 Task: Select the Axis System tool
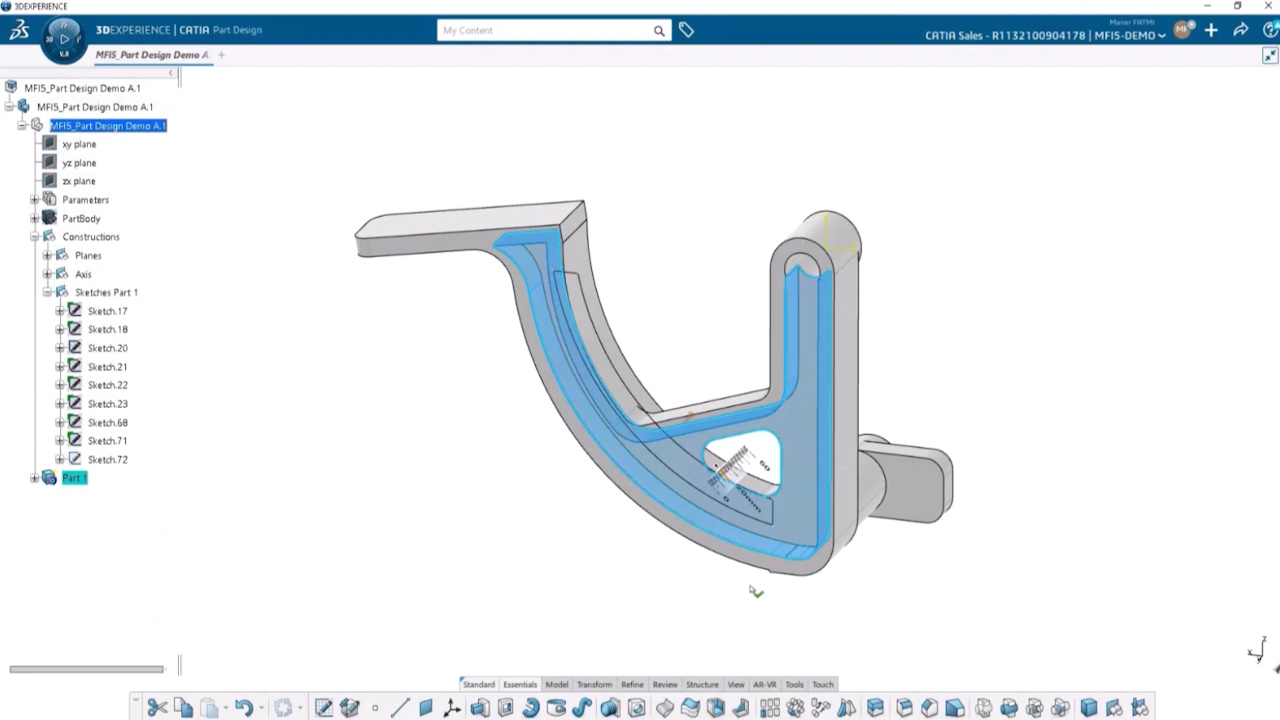(x=451, y=707)
